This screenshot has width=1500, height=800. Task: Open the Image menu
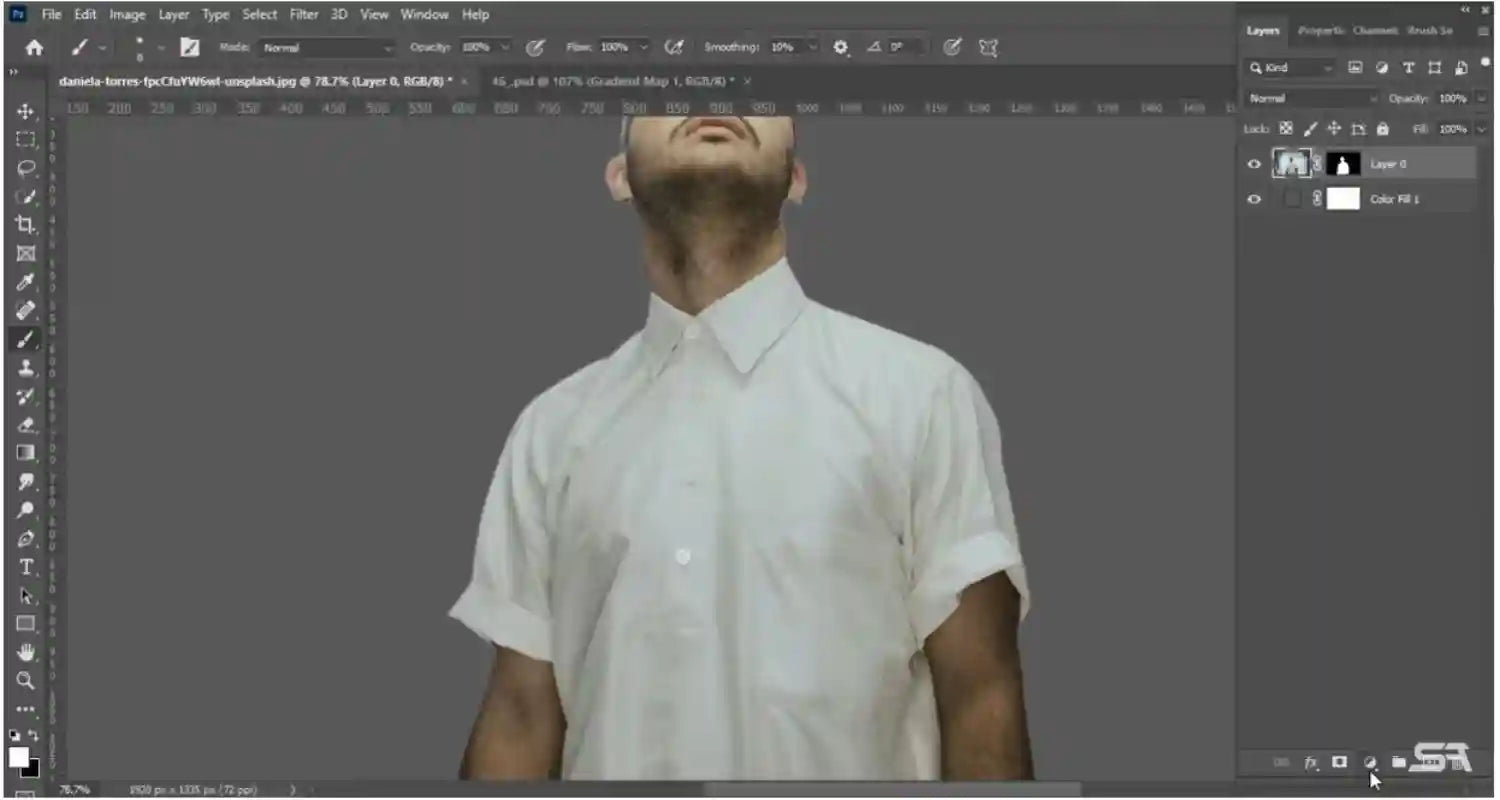(x=127, y=14)
